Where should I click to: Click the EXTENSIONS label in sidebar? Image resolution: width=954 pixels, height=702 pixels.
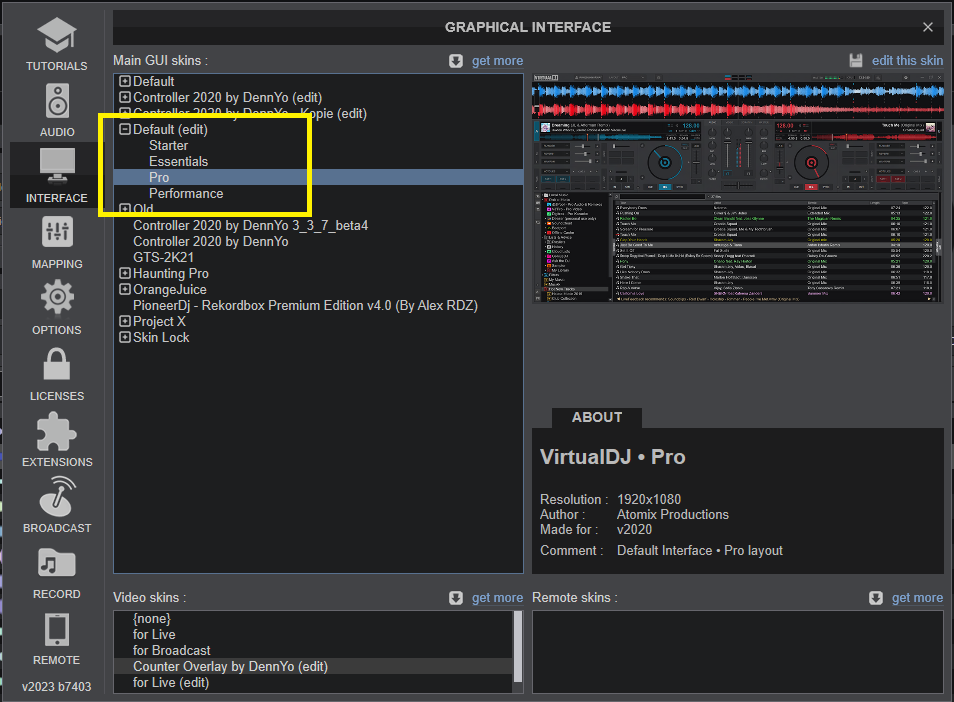click(57, 462)
